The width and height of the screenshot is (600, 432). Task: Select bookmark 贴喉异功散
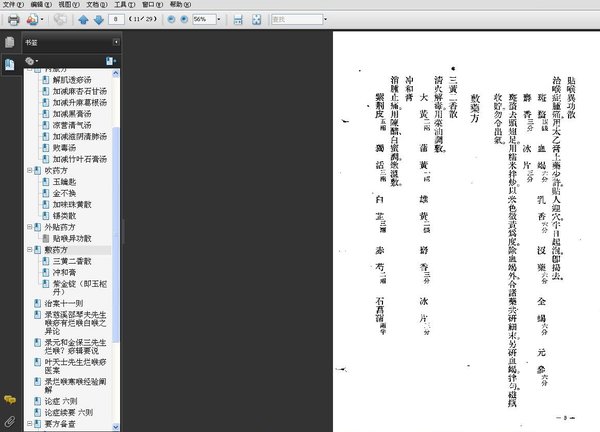72,238
